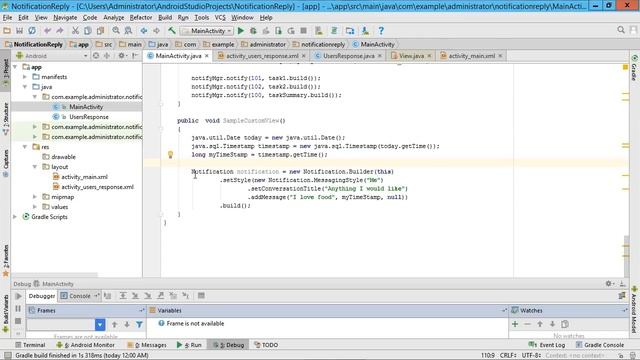This screenshot has height=360, width=640.
Task: Click the Stop icon in Debug panel
Action: (18, 321)
